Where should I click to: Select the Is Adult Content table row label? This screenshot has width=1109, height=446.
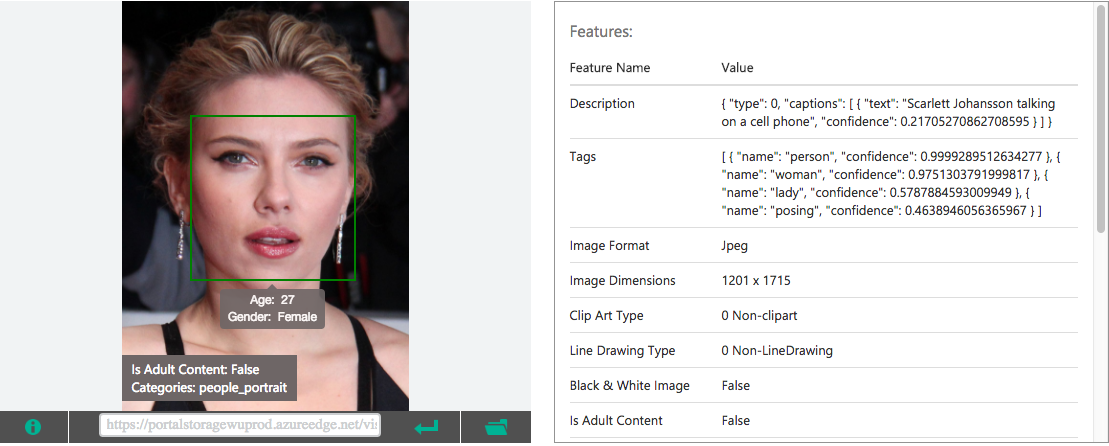click(x=616, y=421)
